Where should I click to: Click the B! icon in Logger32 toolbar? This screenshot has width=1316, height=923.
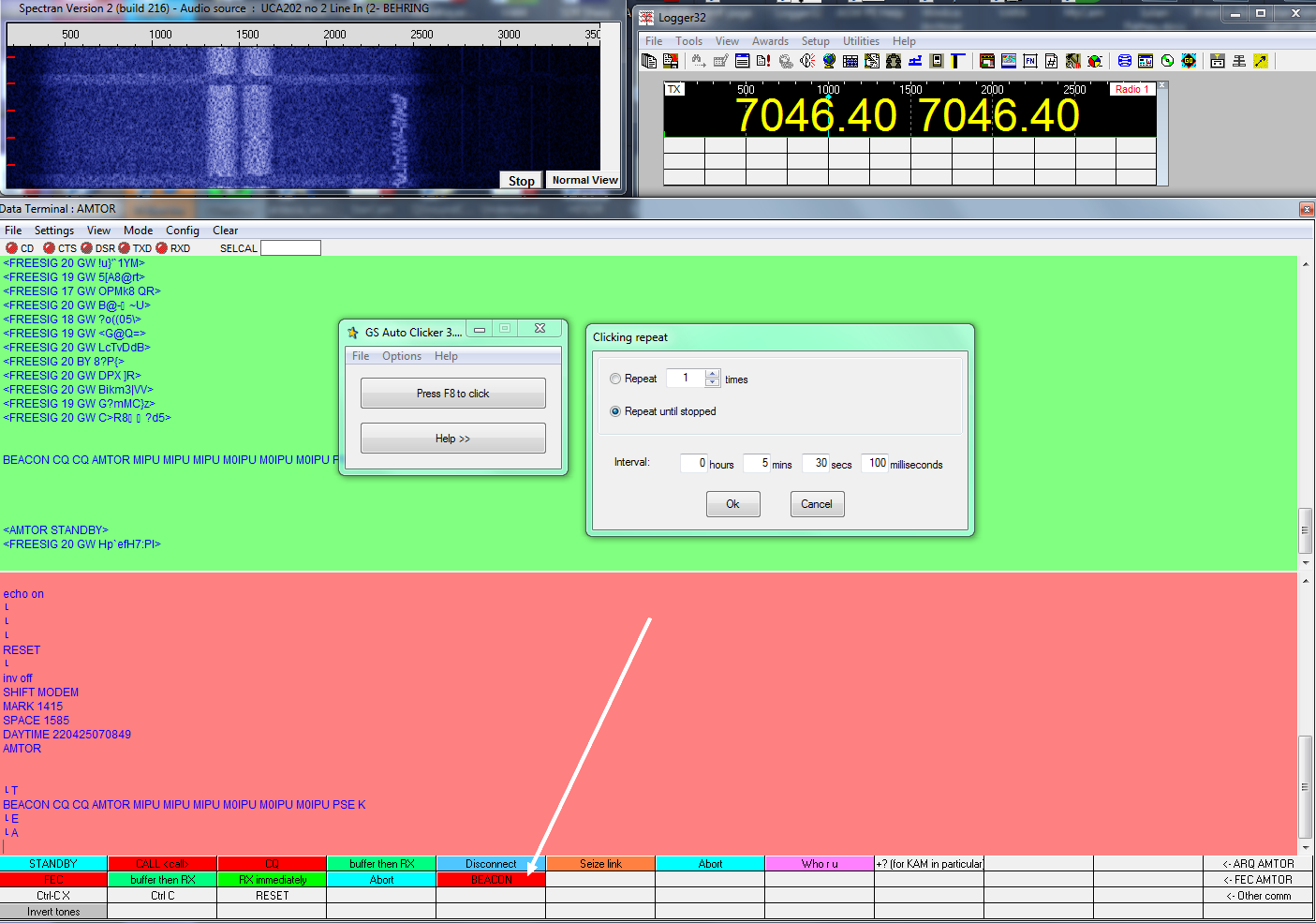click(x=763, y=61)
